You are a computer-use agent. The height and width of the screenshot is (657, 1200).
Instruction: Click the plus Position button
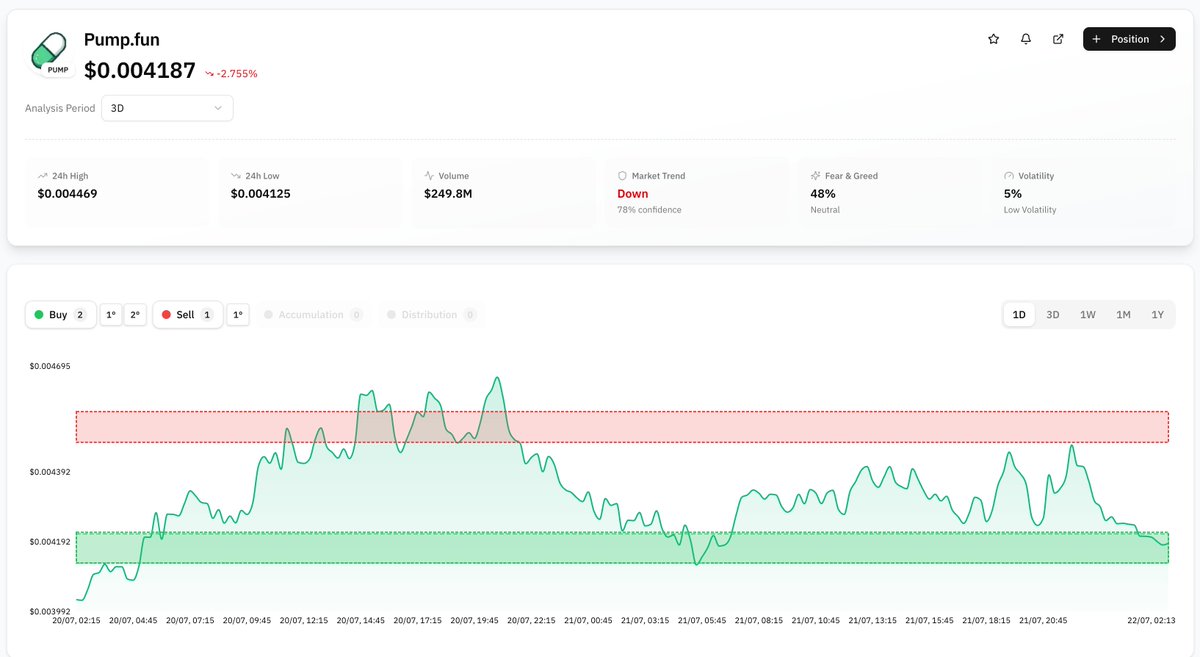(x=1129, y=39)
